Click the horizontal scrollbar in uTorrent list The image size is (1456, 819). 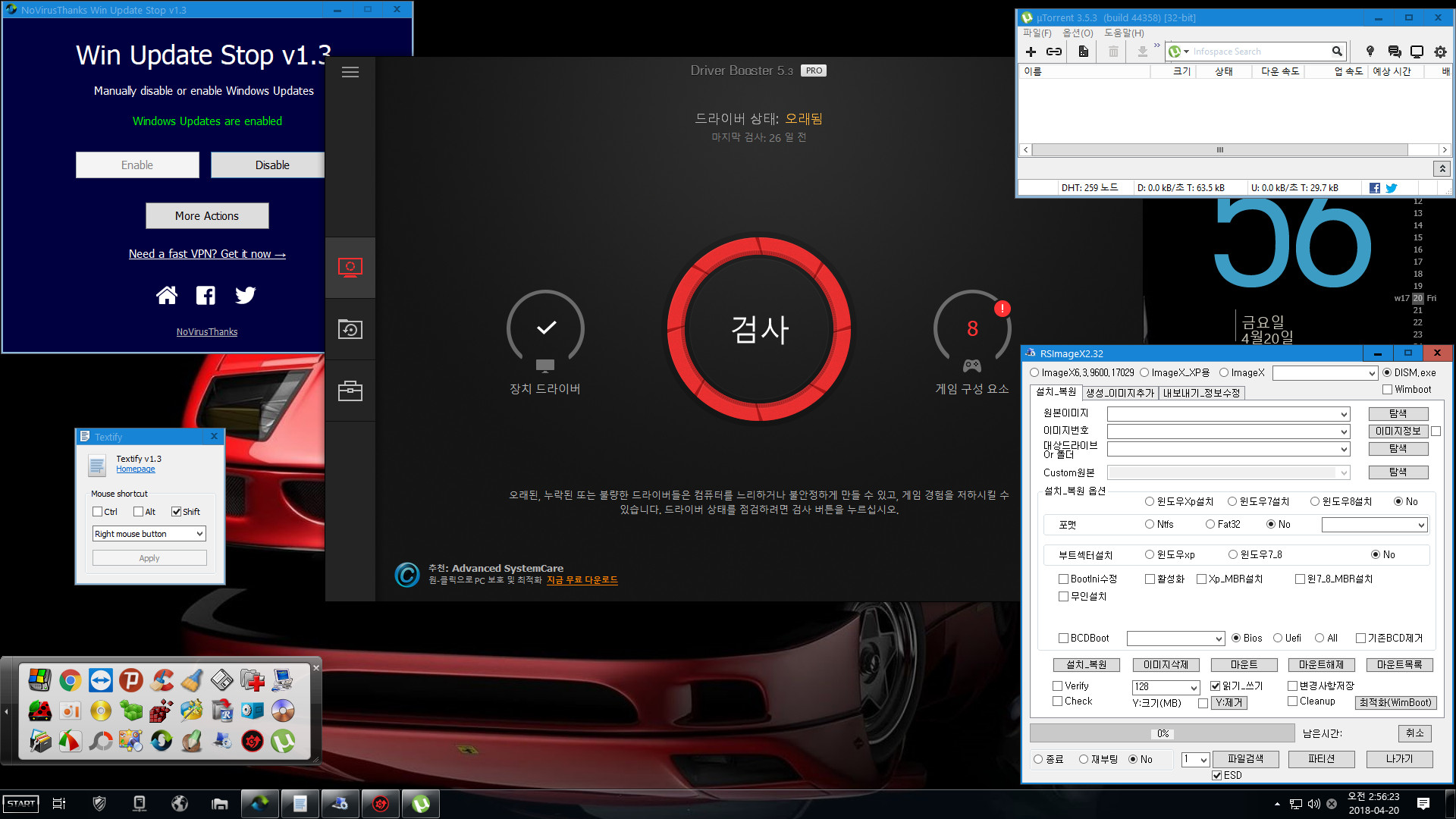(x=1220, y=150)
